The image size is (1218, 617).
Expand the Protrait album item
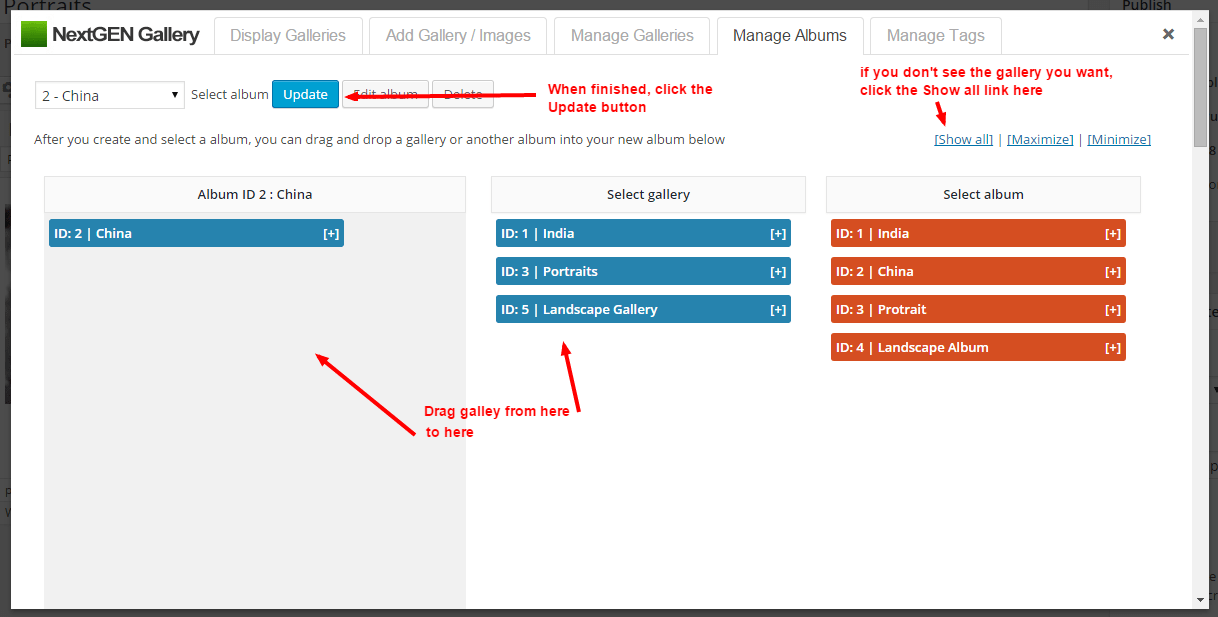[1113, 309]
